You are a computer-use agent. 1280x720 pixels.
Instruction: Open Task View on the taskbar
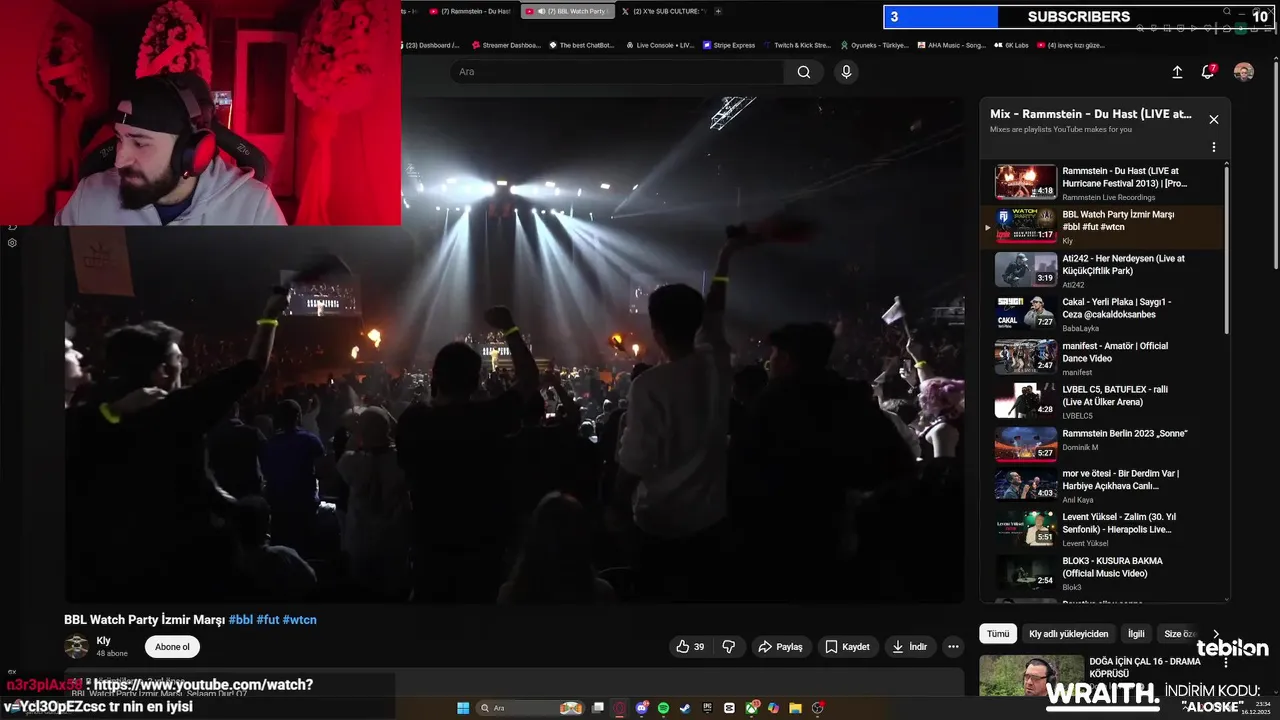coord(598,708)
